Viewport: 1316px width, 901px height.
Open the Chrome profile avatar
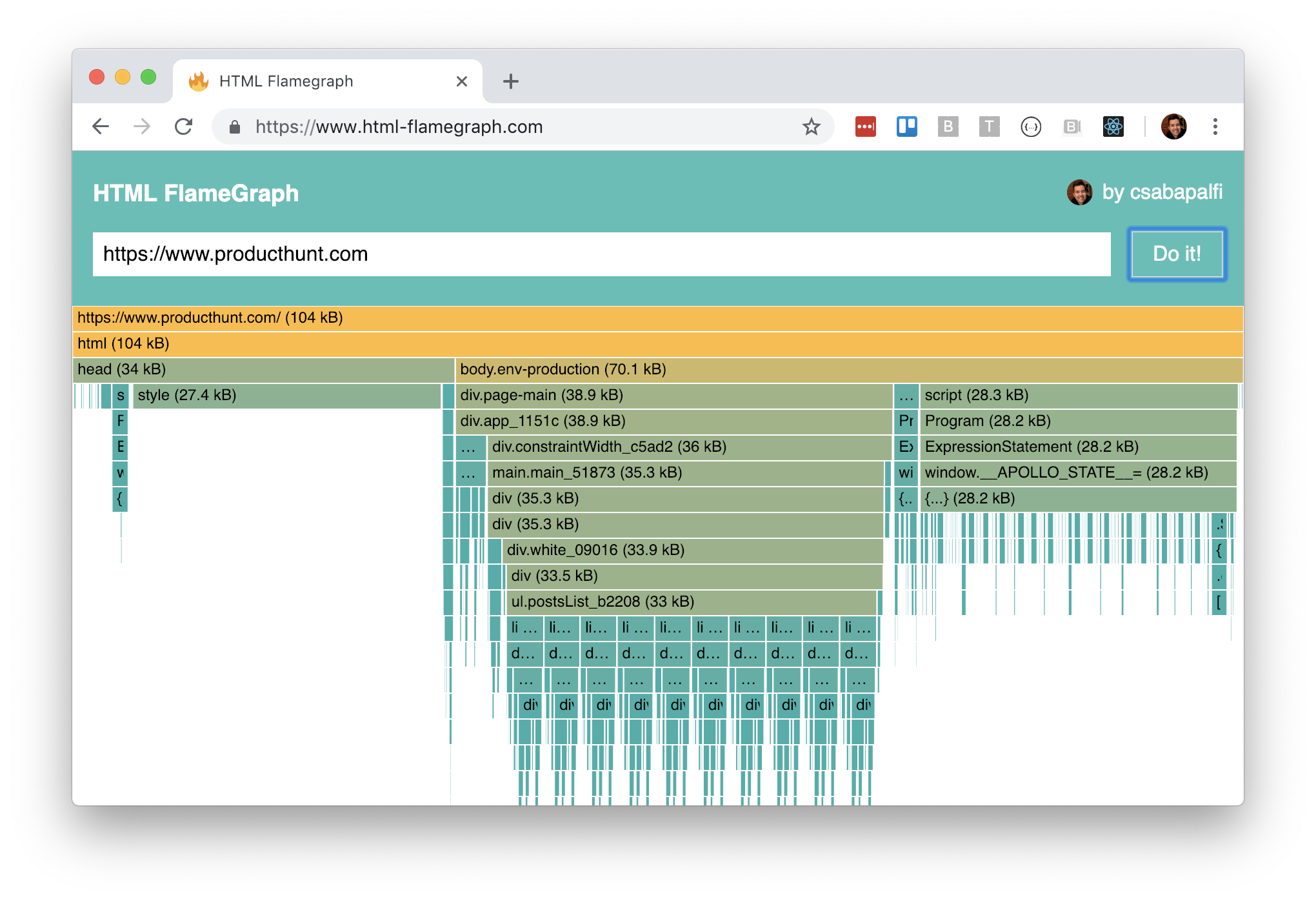pos(1174,127)
